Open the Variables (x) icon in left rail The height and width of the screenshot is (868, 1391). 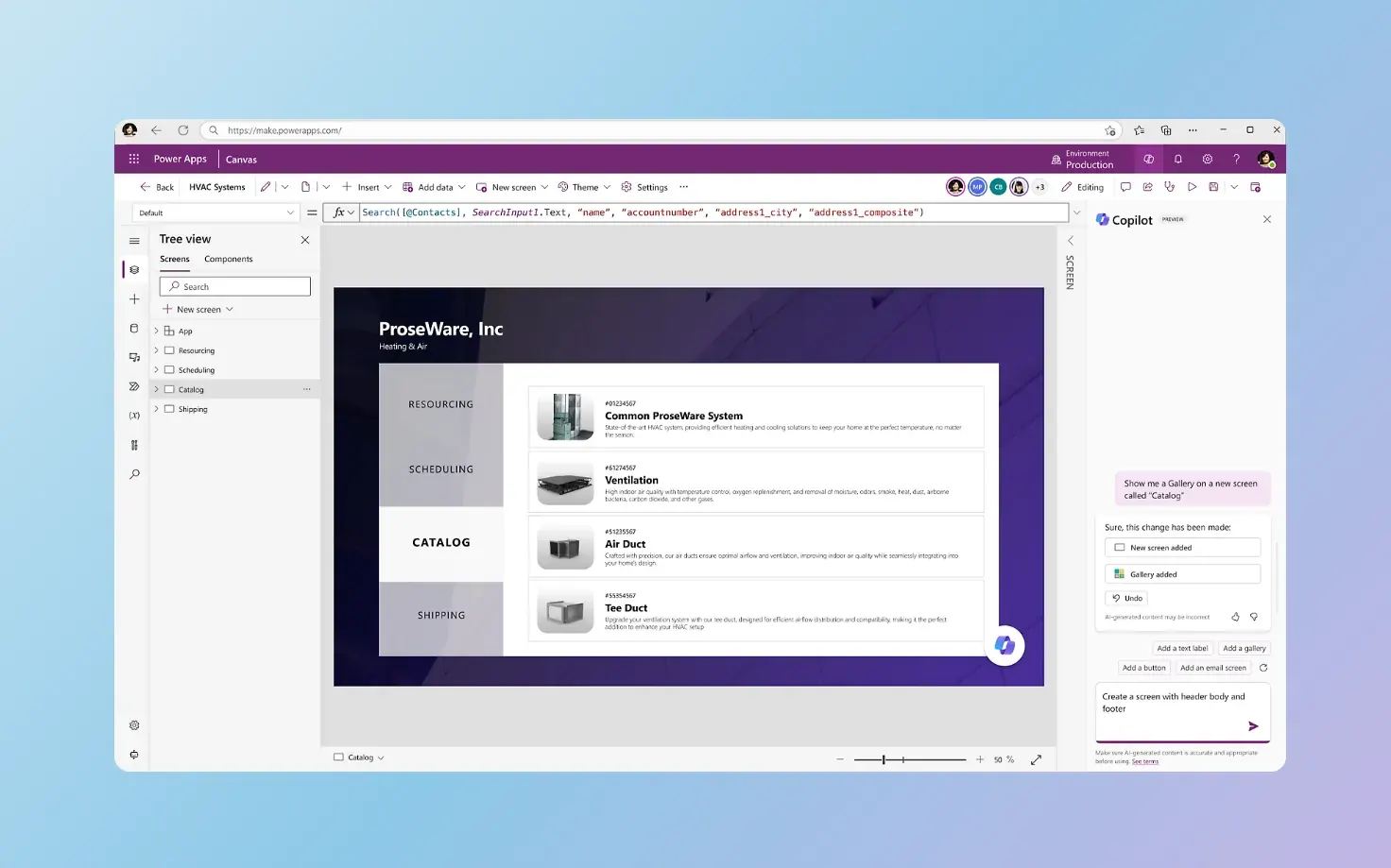pyautogui.click(x=134, y=416)
